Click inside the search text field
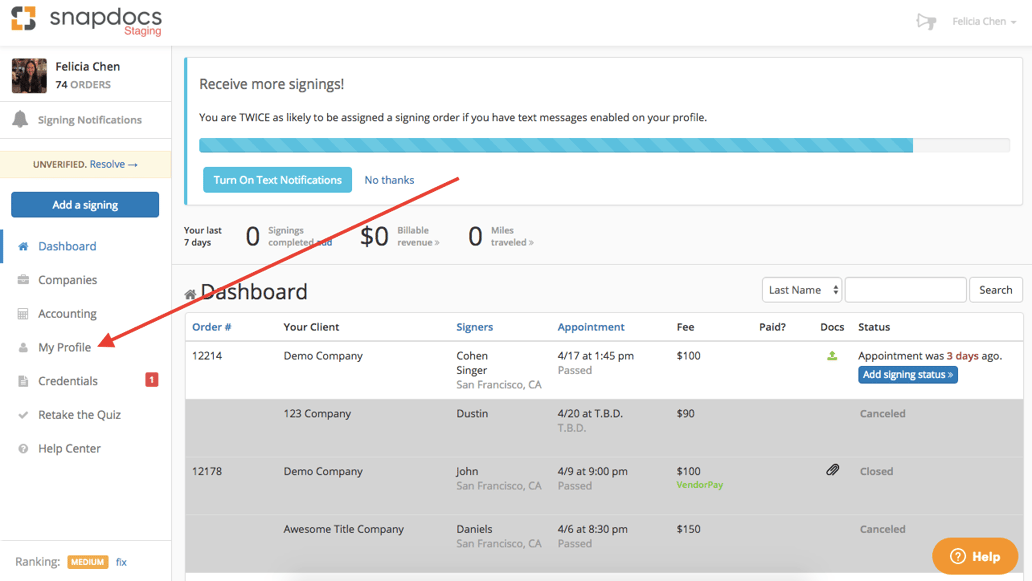The height and width of the screenshot is (581, 1032). point(904,289)
